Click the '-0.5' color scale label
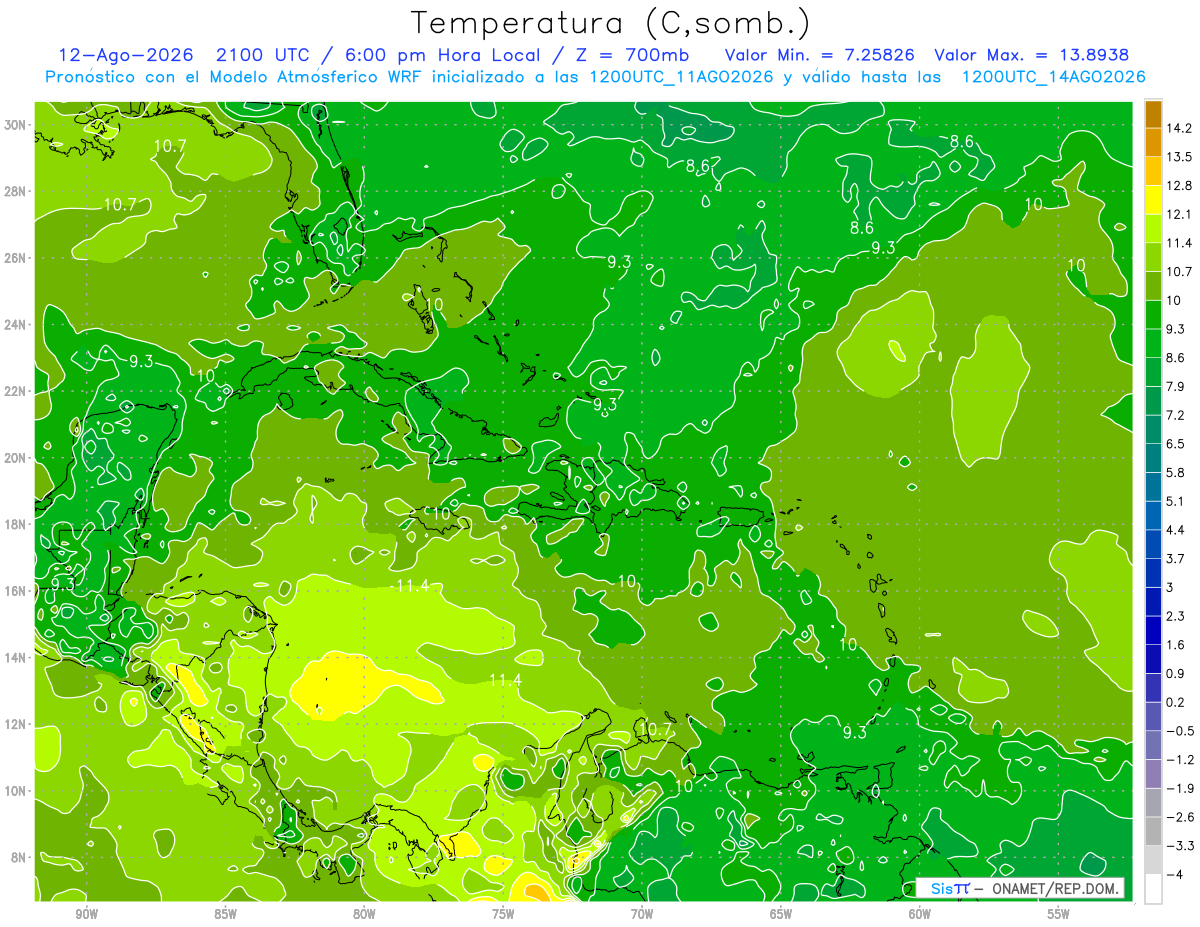Viewport: 1200px width, 927px height. click(1179, 730)
